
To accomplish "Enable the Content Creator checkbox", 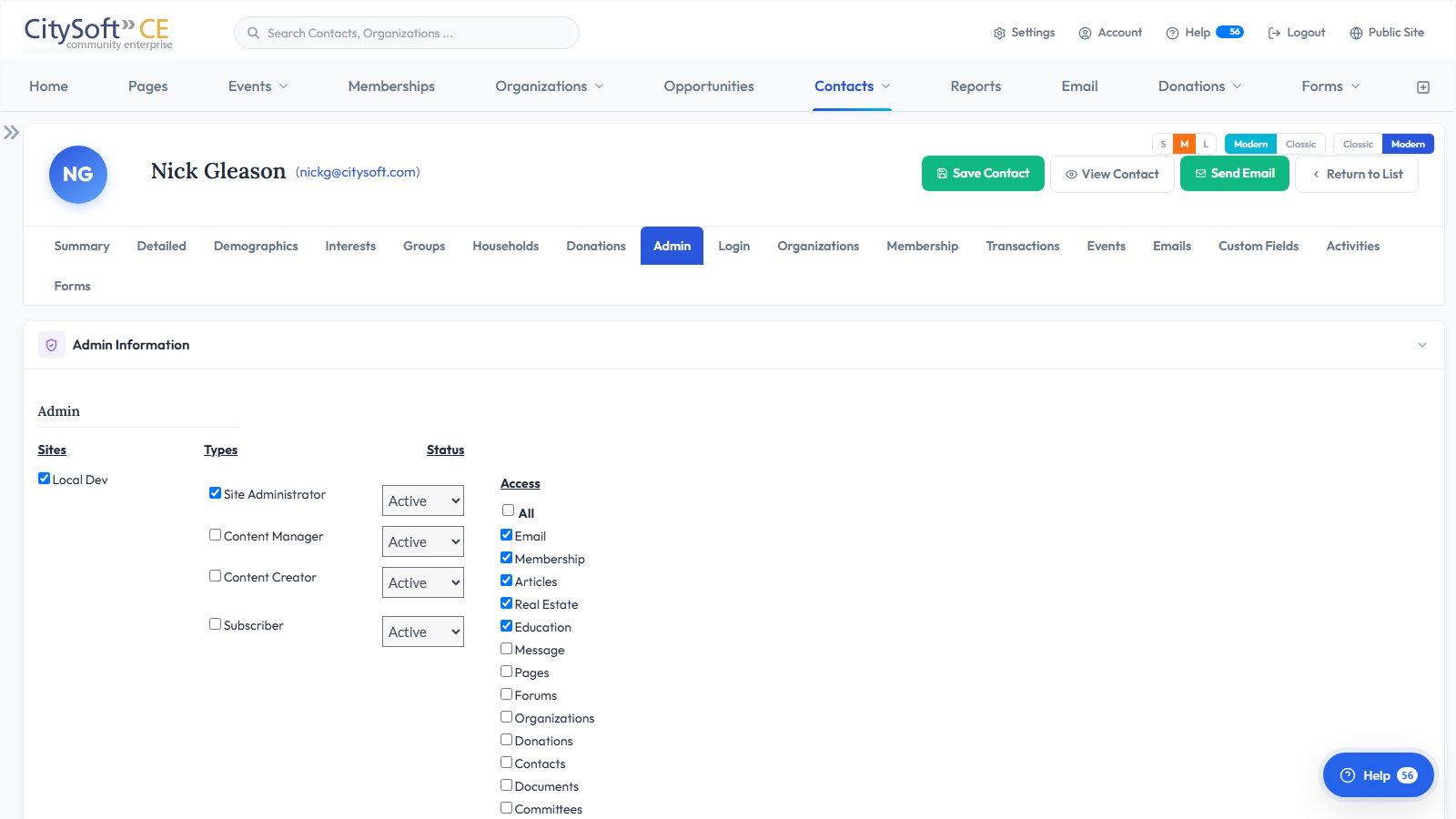I will pos(215,576).
